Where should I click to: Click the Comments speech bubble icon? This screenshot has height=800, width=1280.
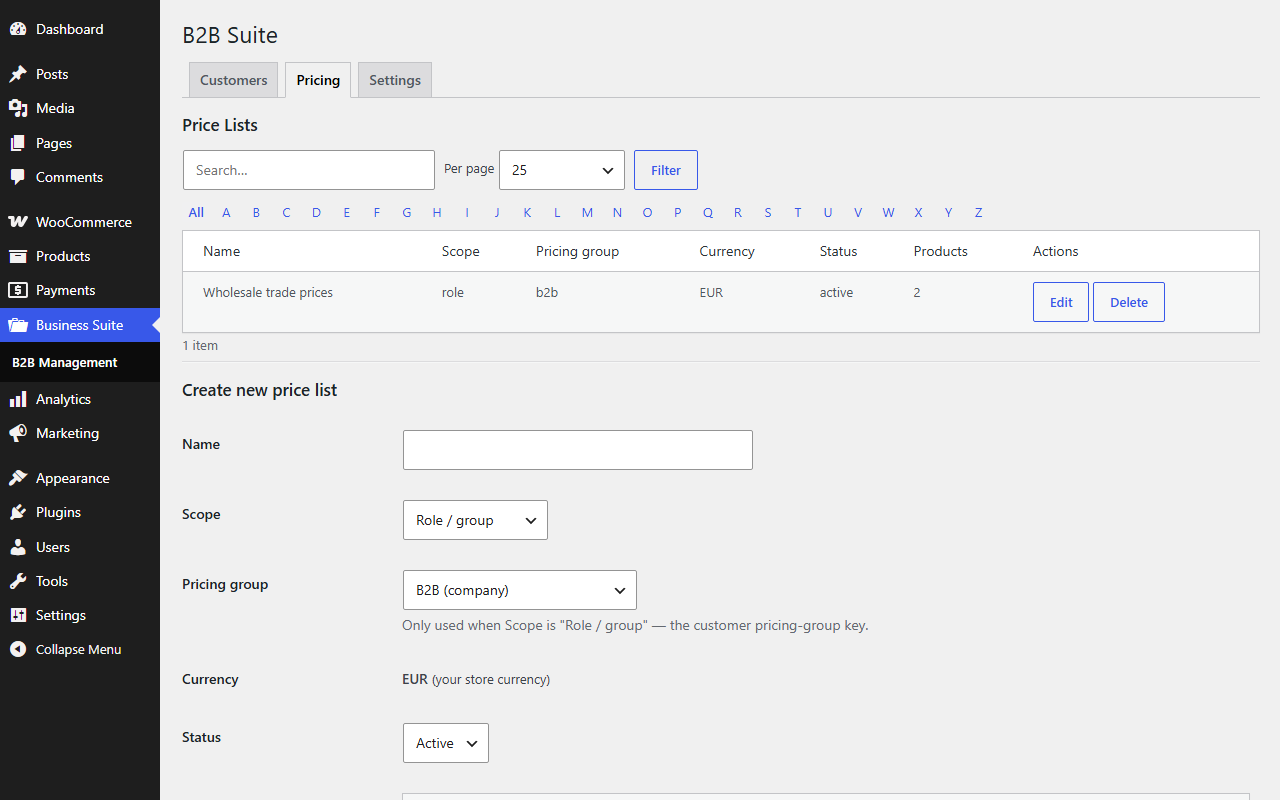(x=18, y=177)
